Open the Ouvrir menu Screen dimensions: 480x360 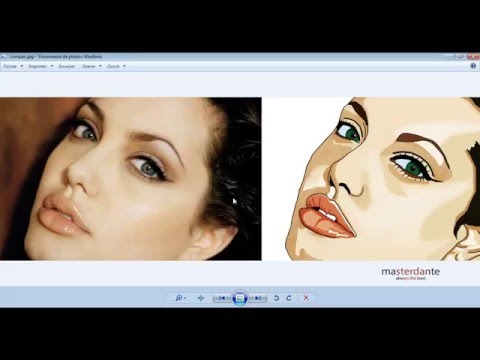point(113,66)
